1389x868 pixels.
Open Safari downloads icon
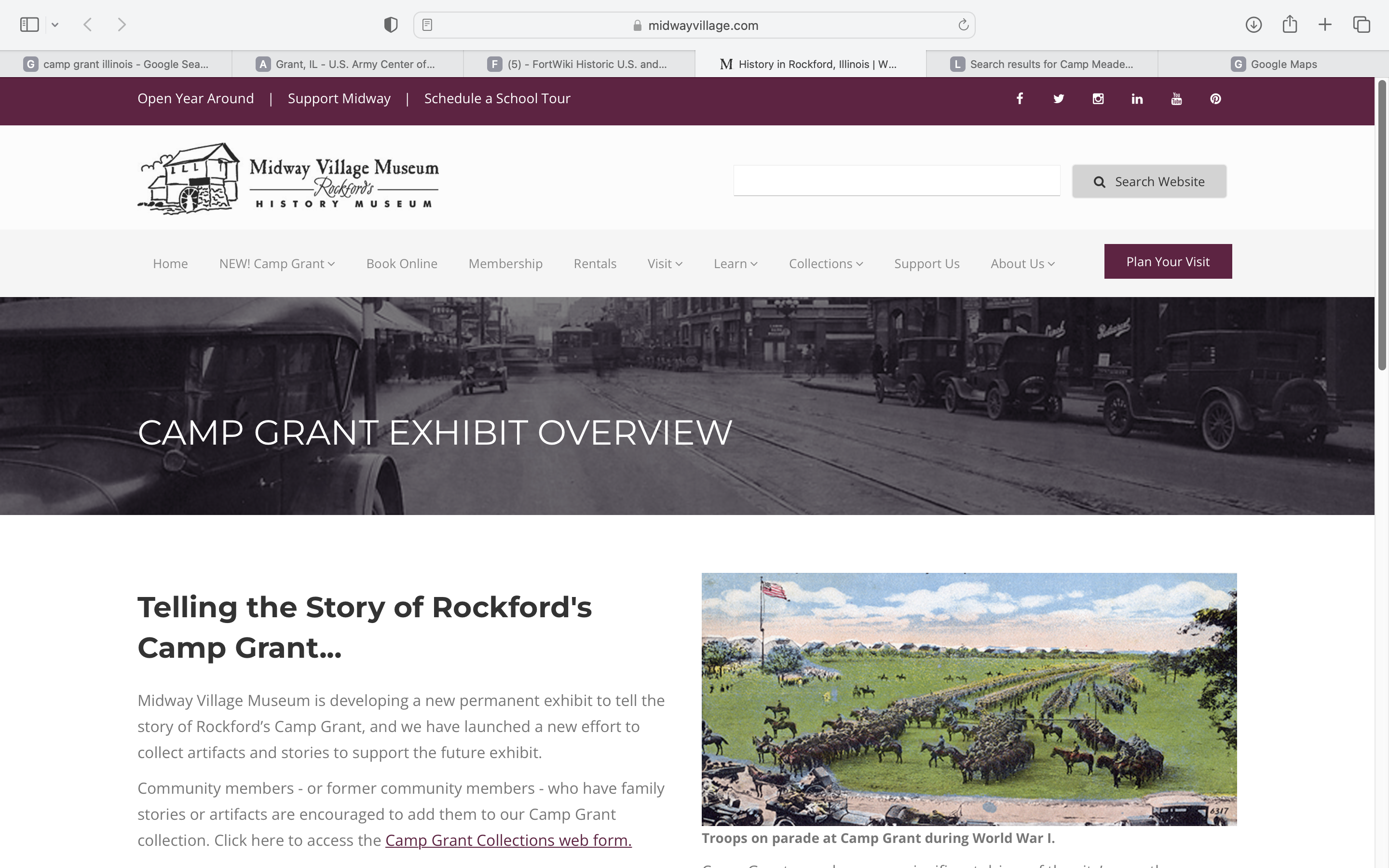coord(1253,25)
